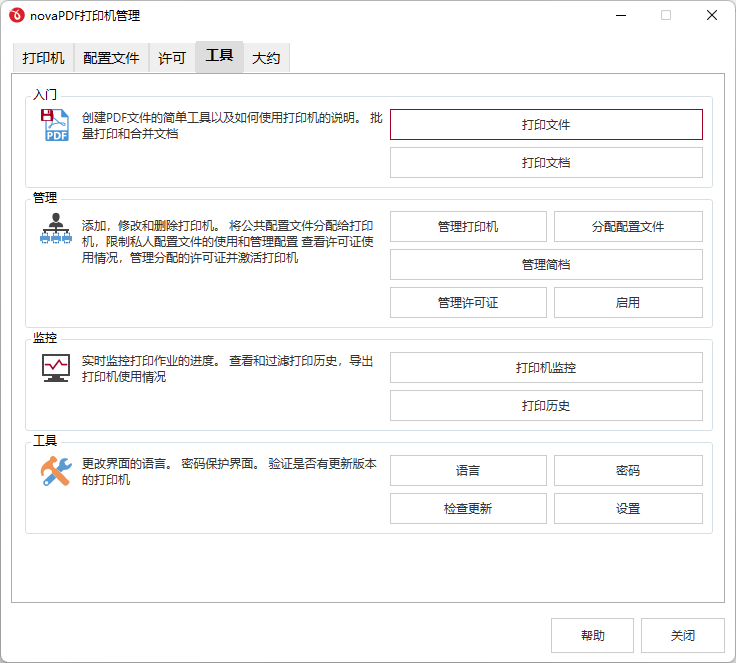Open 管理打印机
The height and width of the screenshot is (663, 736).
click(468, 226)
